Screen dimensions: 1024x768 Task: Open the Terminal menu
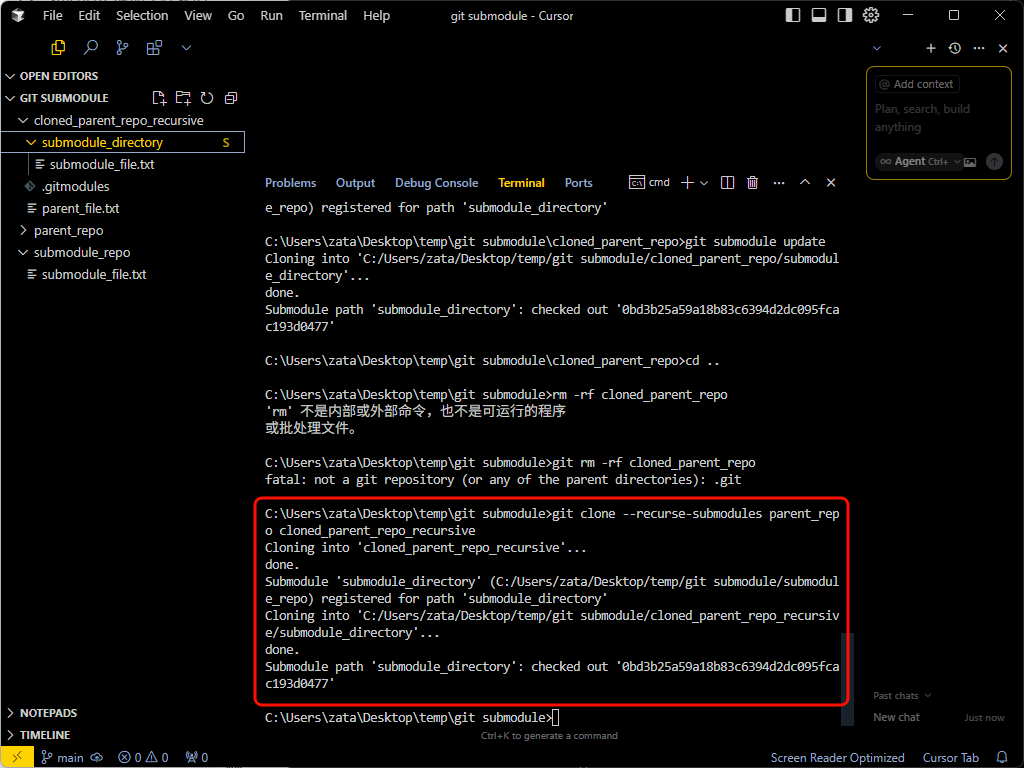click(x=322, y=15)
